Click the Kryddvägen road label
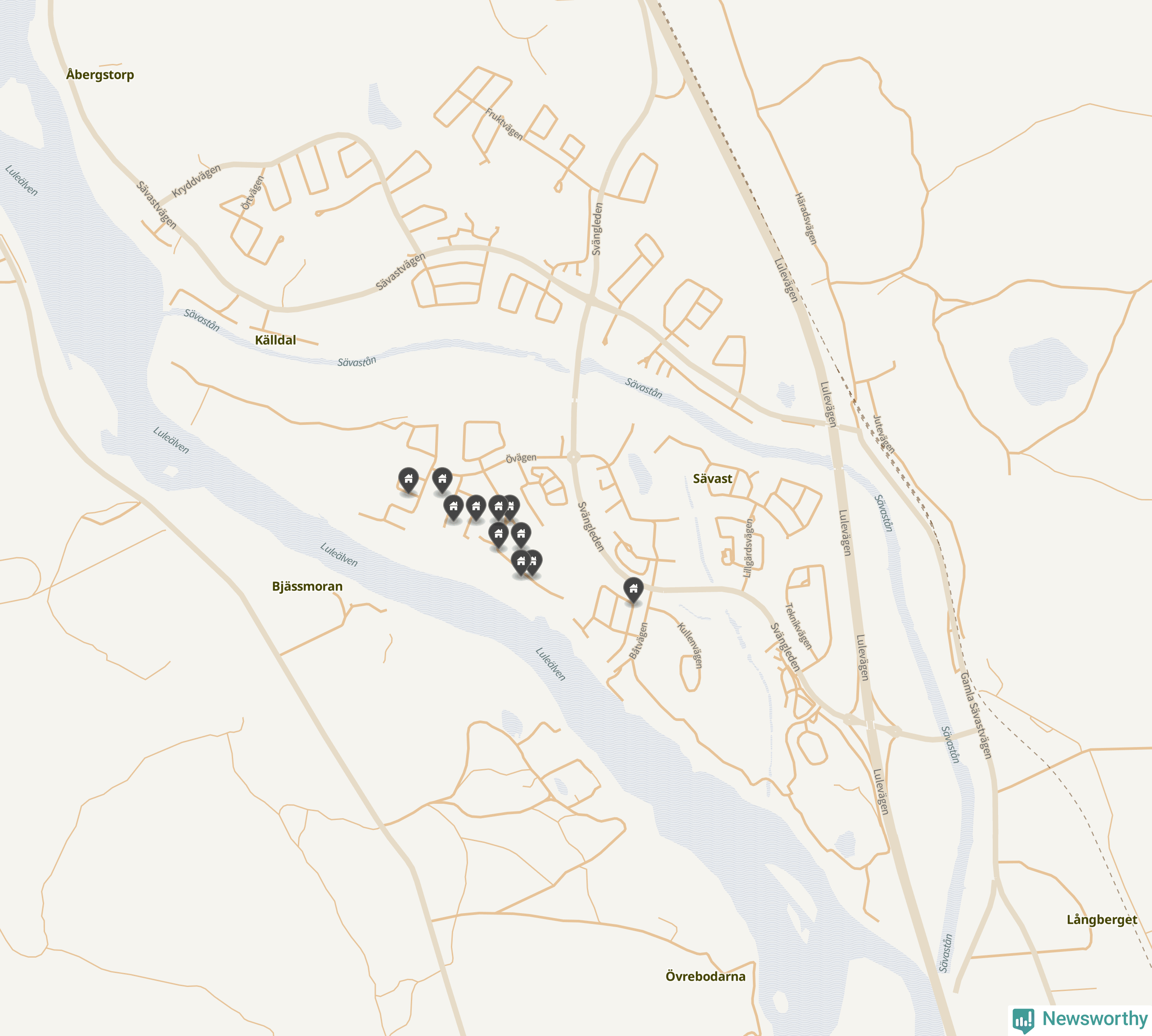Image resolution: width=1152 pixels, height=1036 pixels. [196, 180]
